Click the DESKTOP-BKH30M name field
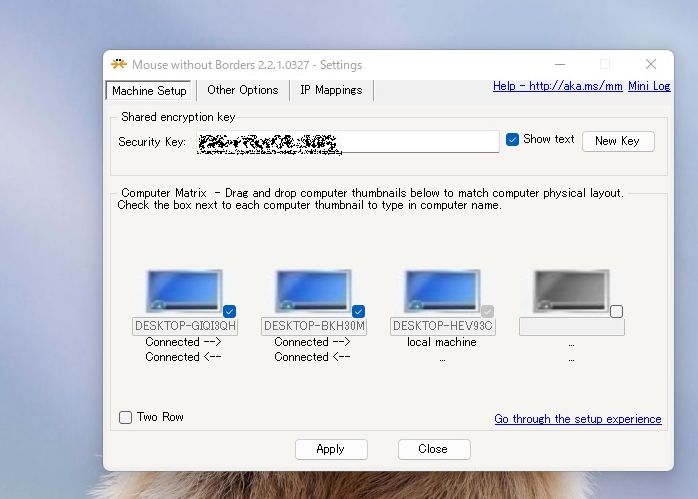Viewport: 698px width, 499px height. tap(314, 326)
